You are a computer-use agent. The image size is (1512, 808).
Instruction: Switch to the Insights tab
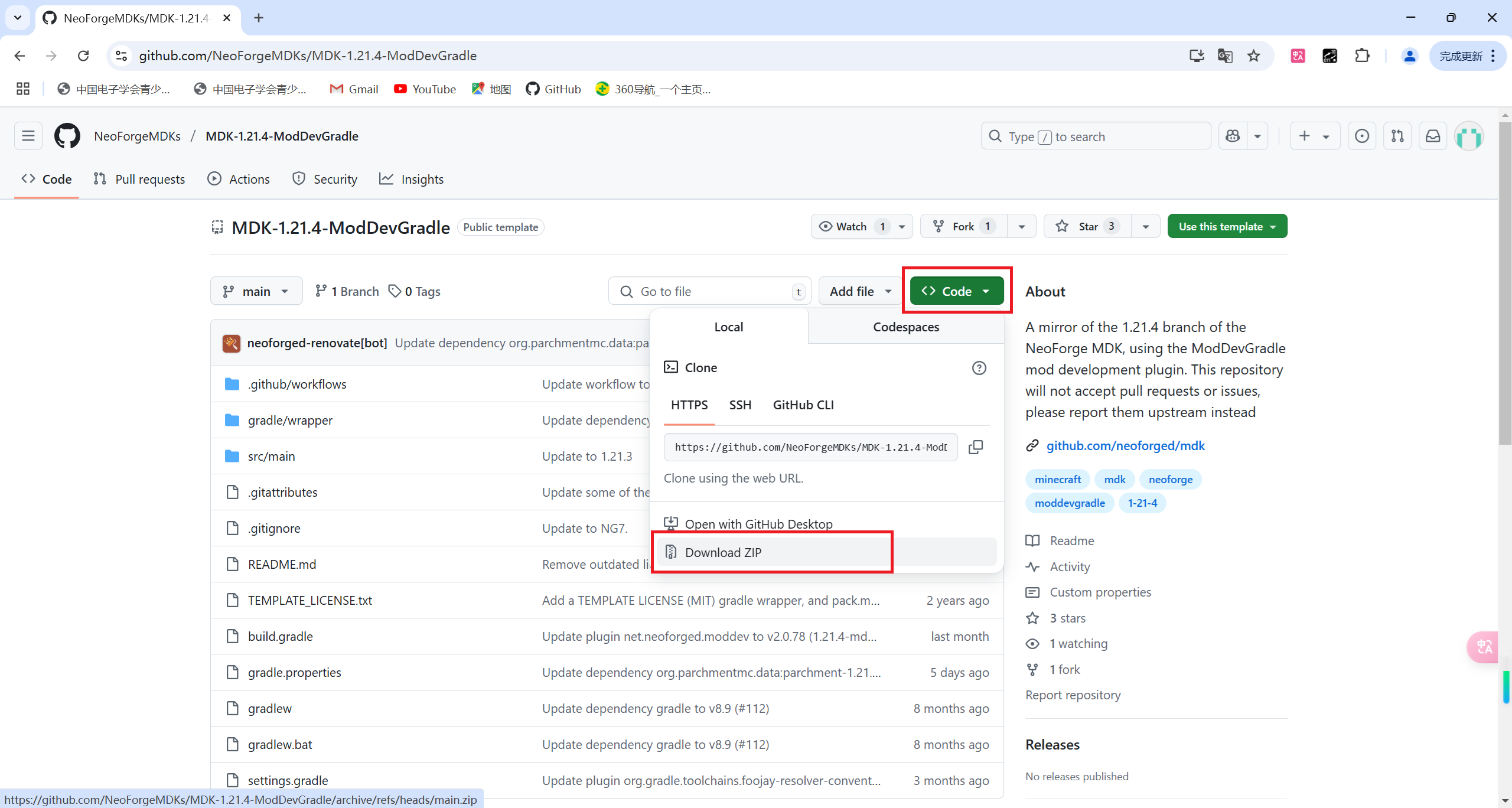(412, 179)
